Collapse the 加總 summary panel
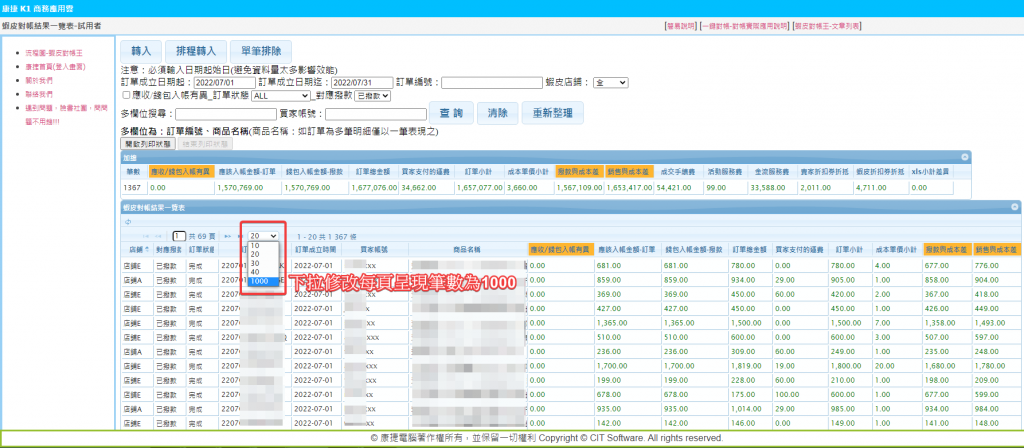 pos(965,157)
